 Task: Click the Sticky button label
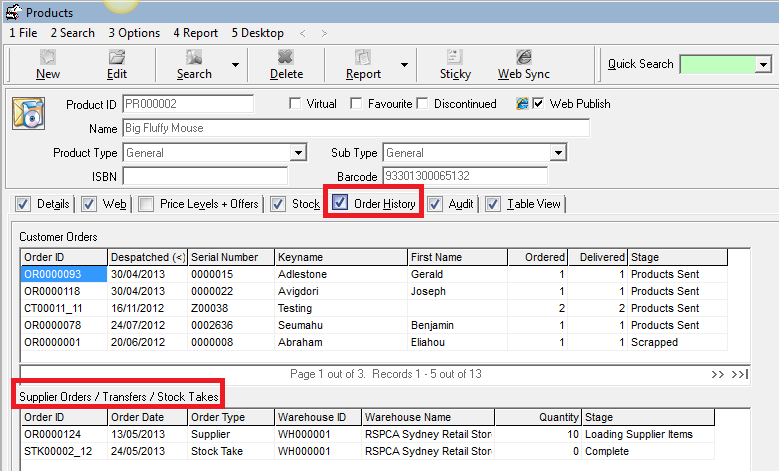coord(455,74)
